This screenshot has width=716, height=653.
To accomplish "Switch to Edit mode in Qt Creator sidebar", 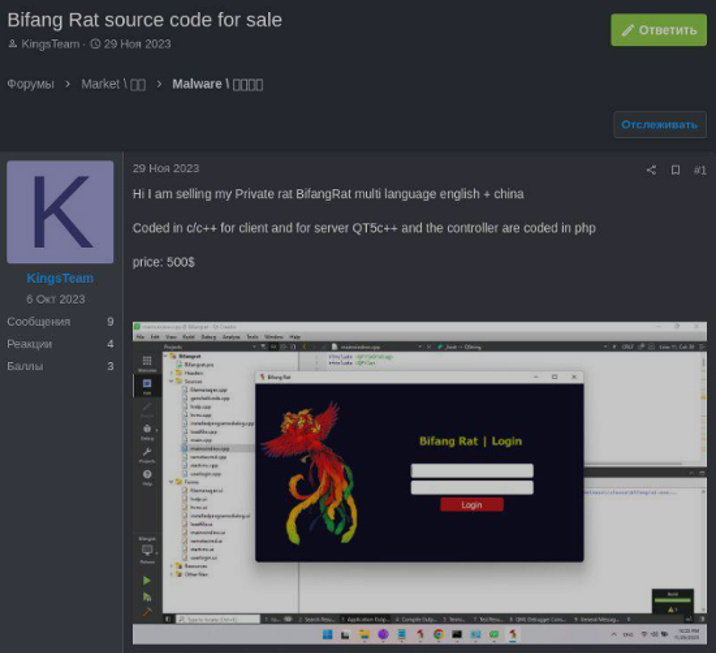I will [x=147, y=385].
